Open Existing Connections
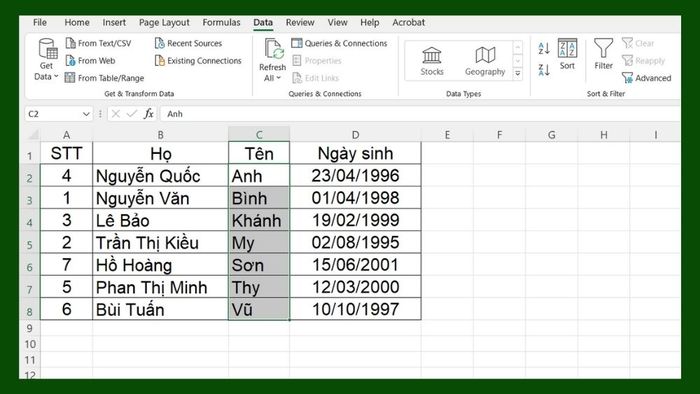Image resolution: width=700 pixels, height=394 pixels. (x=198, y=61)
